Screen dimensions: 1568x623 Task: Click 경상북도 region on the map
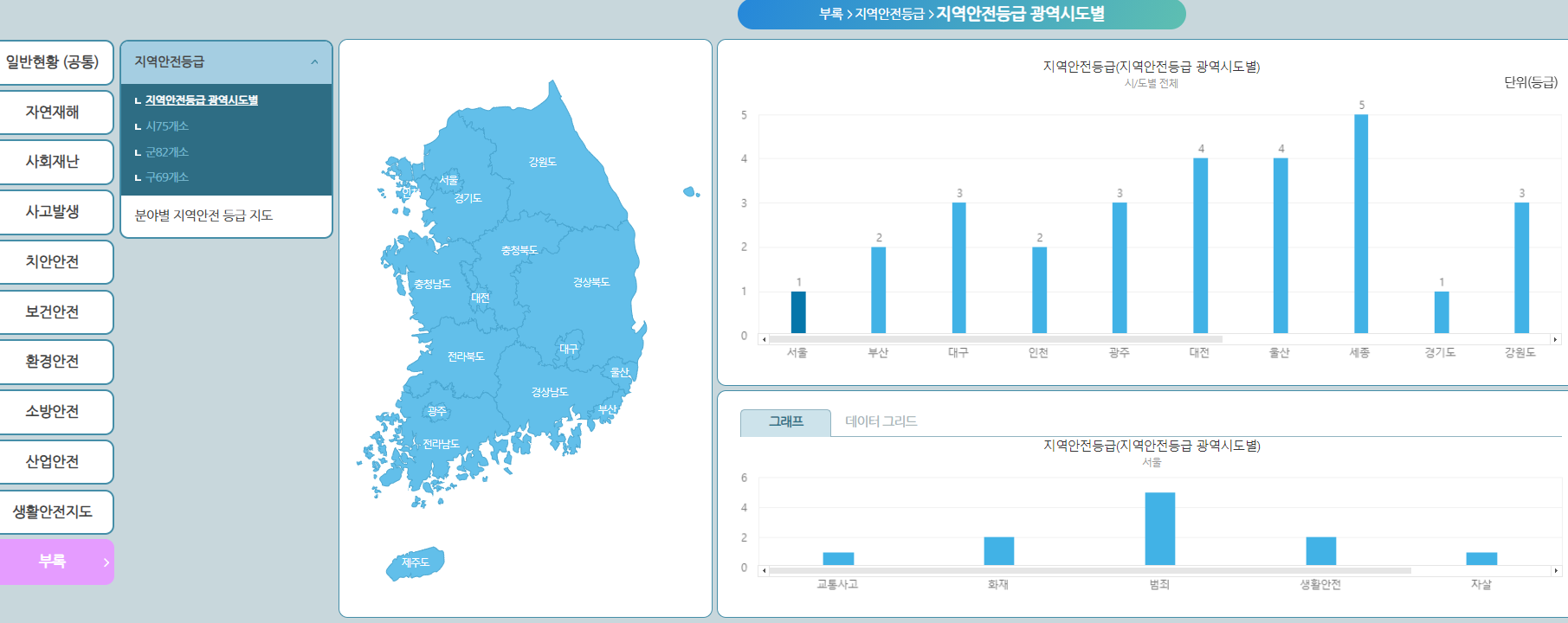click(x=591, y=283)
